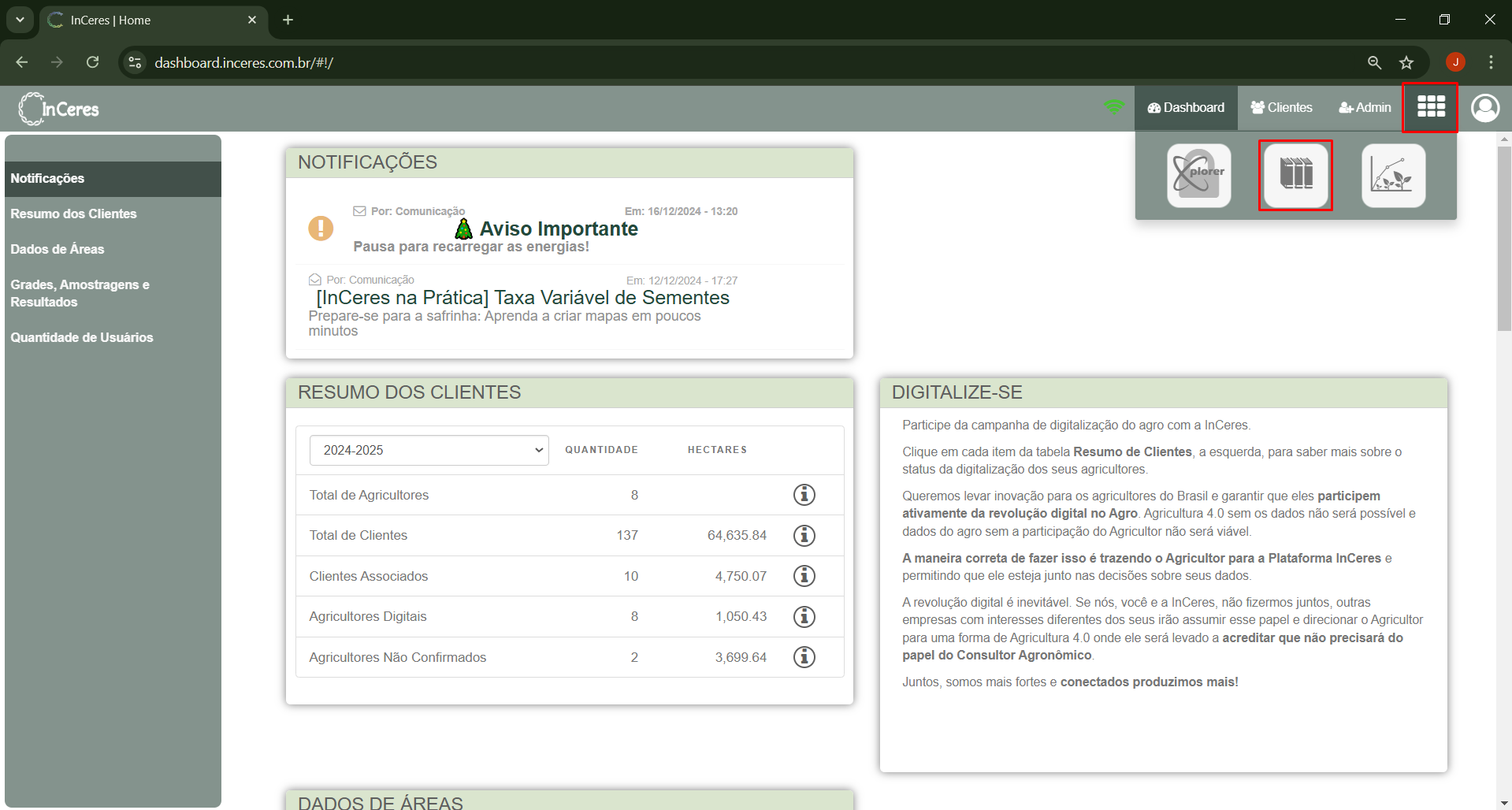1512x810 pixels.
Task: Click the Em: 16/12/2024 - 13:20 timestamp
Action: [681, 211]
